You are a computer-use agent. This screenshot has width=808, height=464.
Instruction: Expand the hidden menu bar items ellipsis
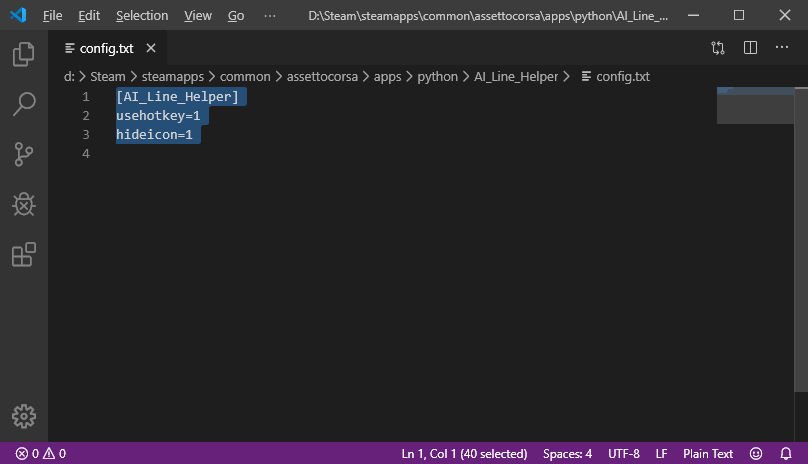269,16
